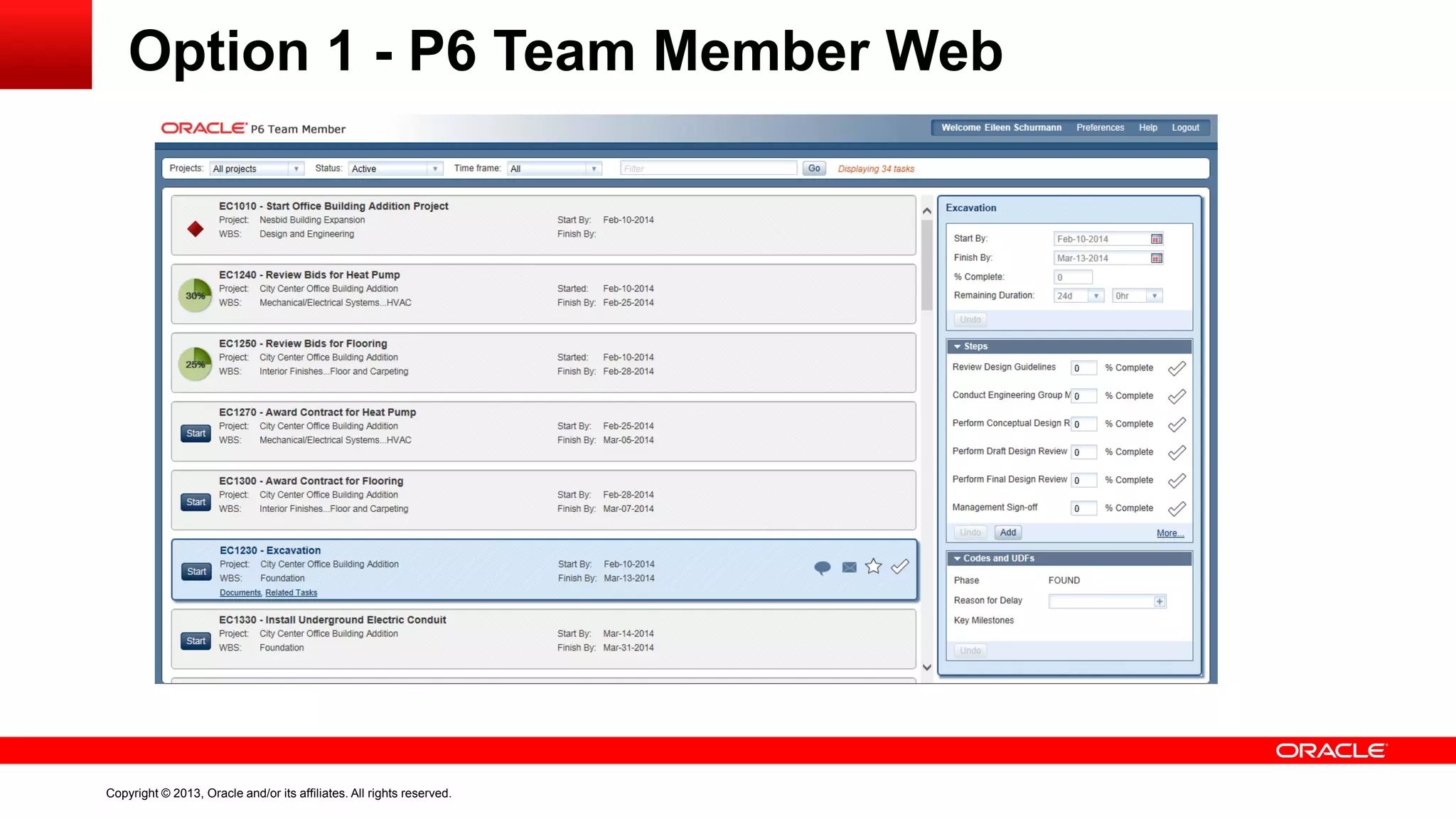1456x819 pixels.
Task: Click the Phase value FOUND
Action: (x=1064, y=581)
